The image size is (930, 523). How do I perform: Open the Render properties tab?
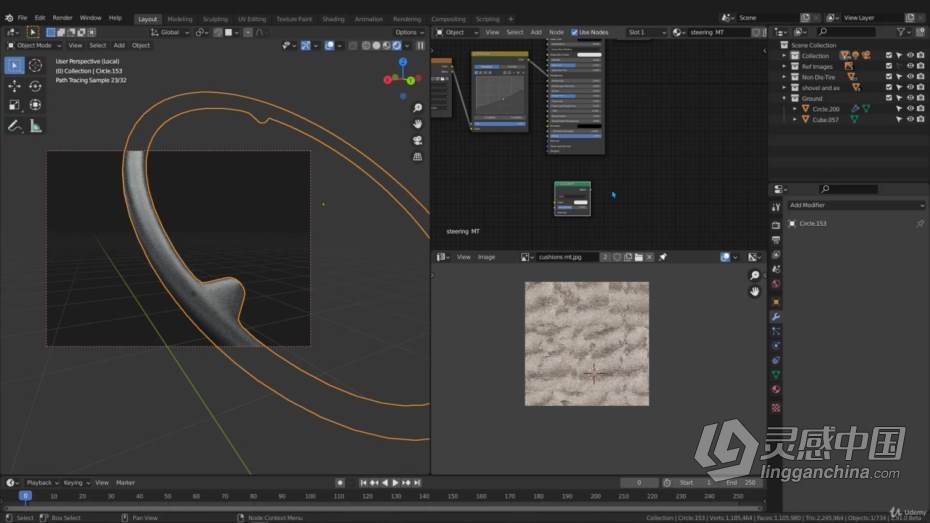[x=776, y=225]
